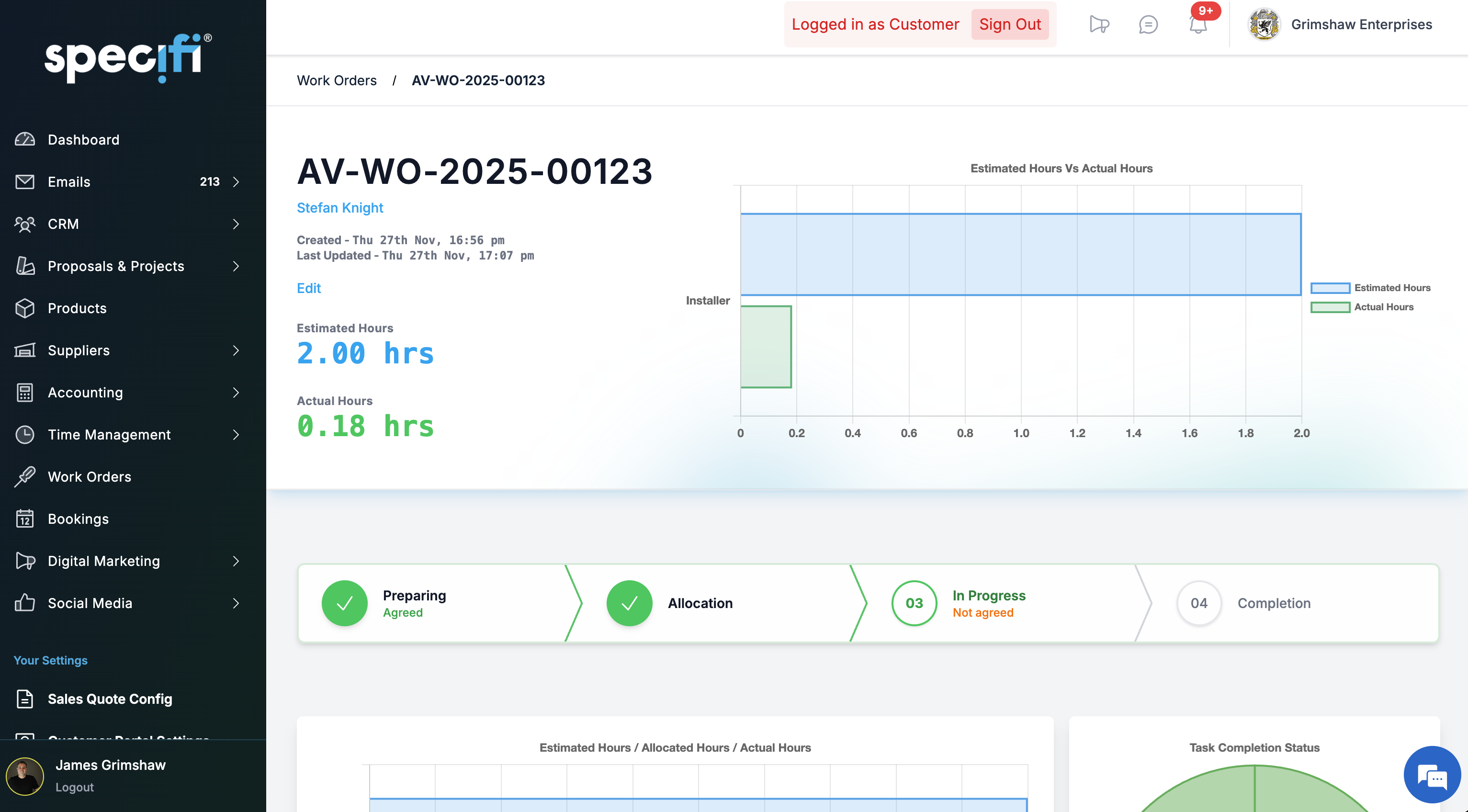Expand the Accounting submenu chevron
Image resolution: width=1468 pixels, height=812 pixels.
click(236, 393)
